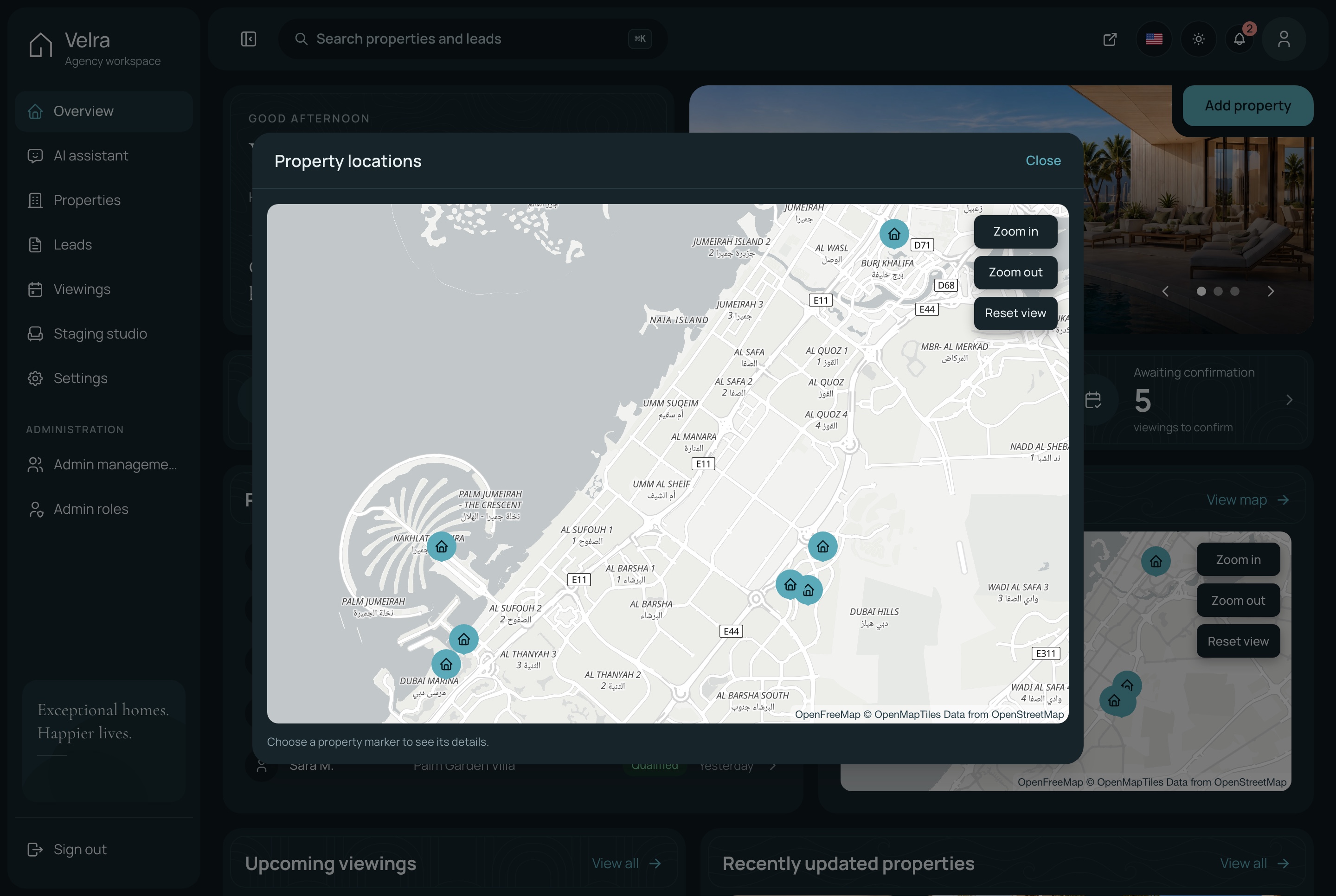Open notifications bell with badge 2
Image resolution: width=1336 pixels, height=896 pixels.
point(1240,39)
